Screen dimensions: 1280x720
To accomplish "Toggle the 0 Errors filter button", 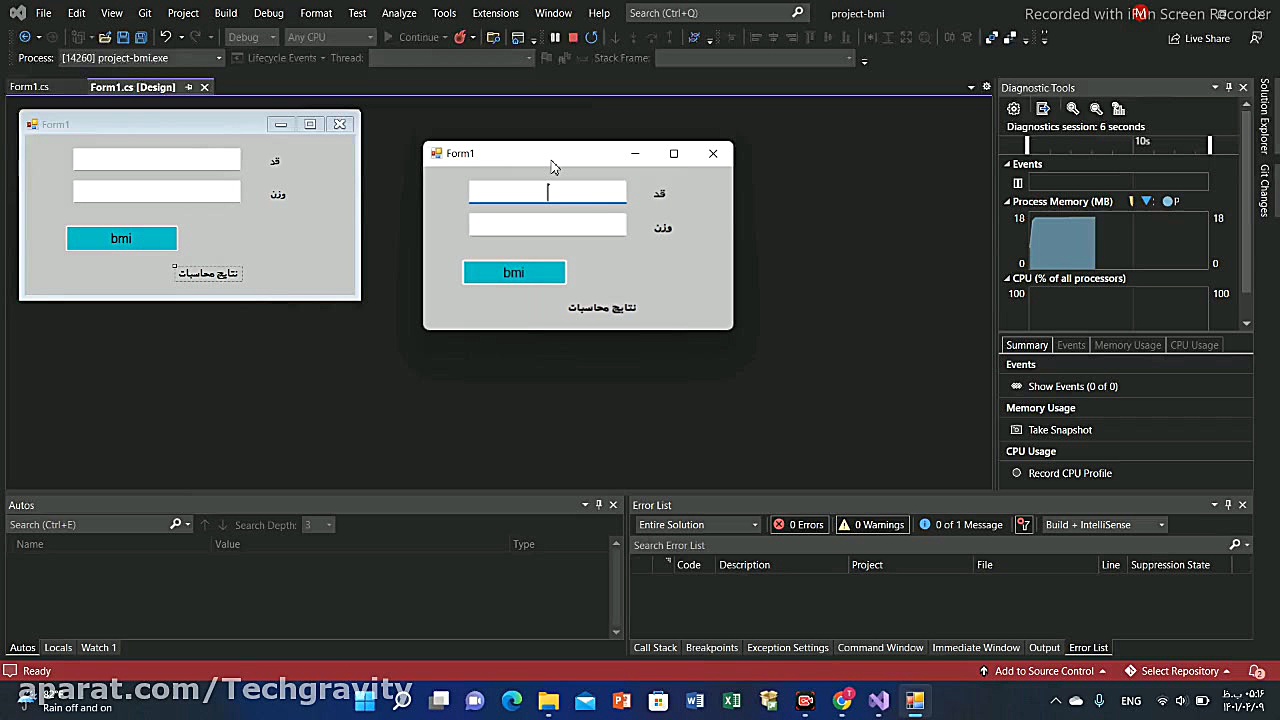I will click(798, 525).
